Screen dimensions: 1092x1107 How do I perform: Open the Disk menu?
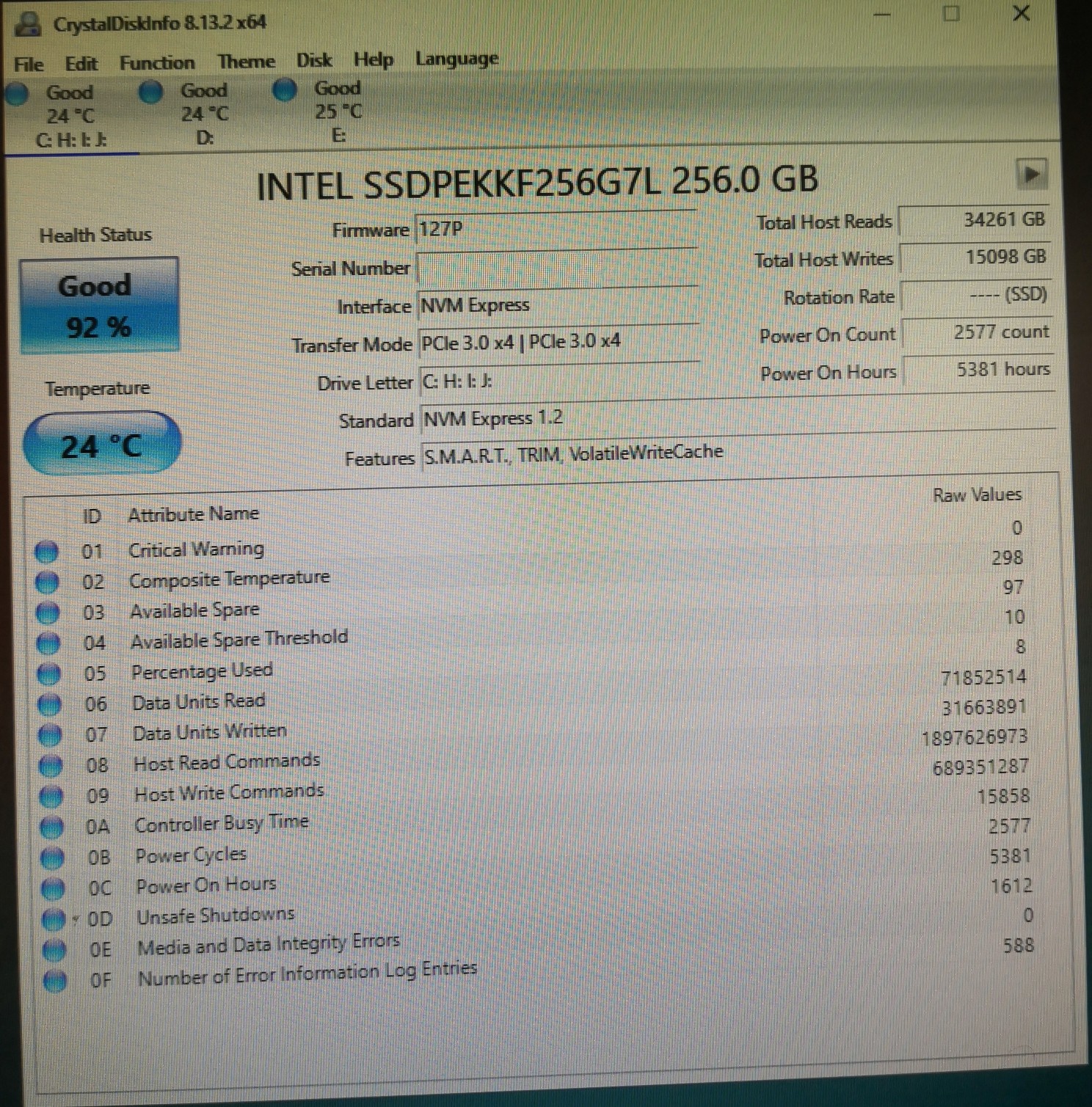click(314, 60)
